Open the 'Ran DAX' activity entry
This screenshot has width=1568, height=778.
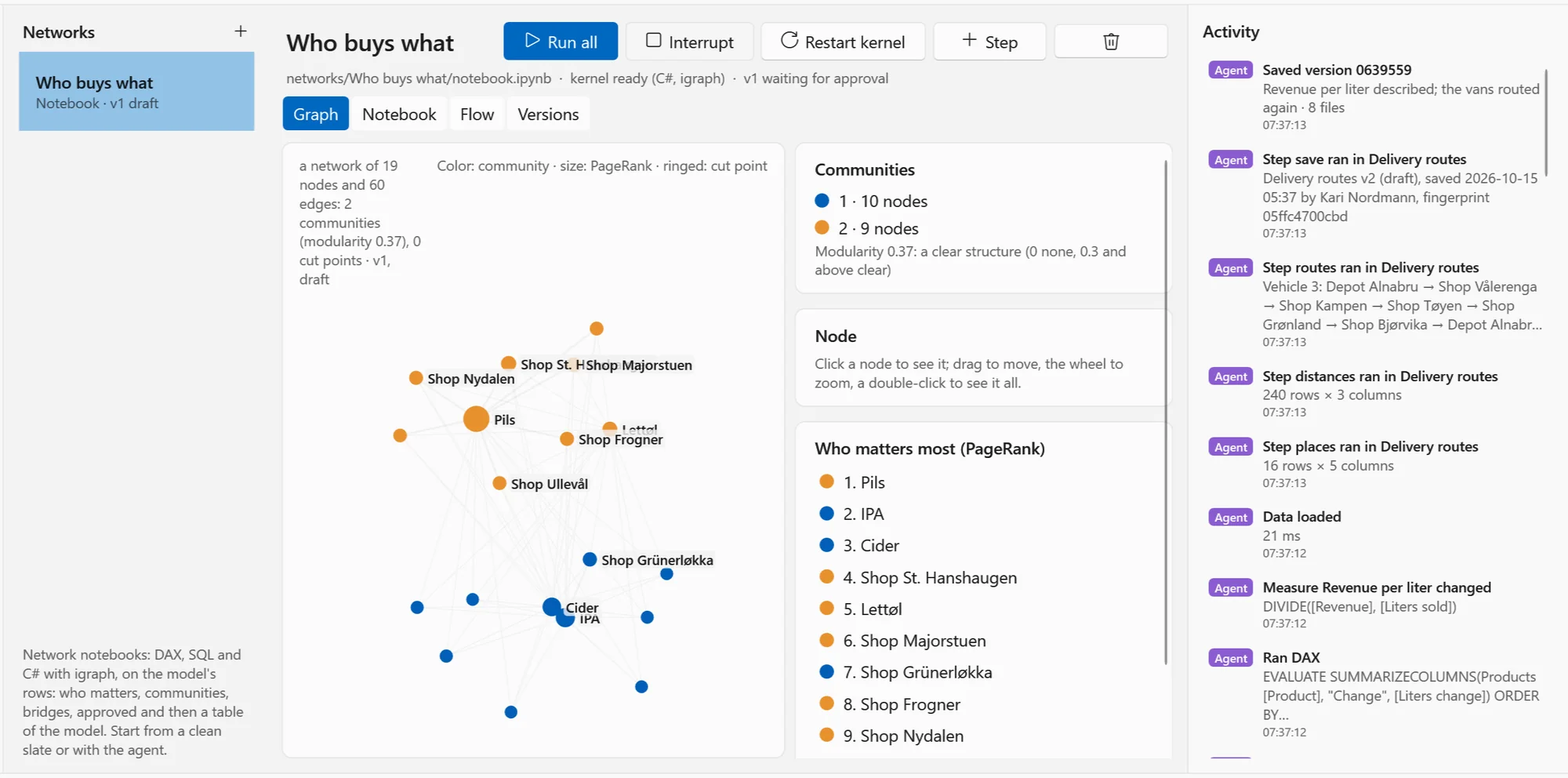click(1375, 694)
